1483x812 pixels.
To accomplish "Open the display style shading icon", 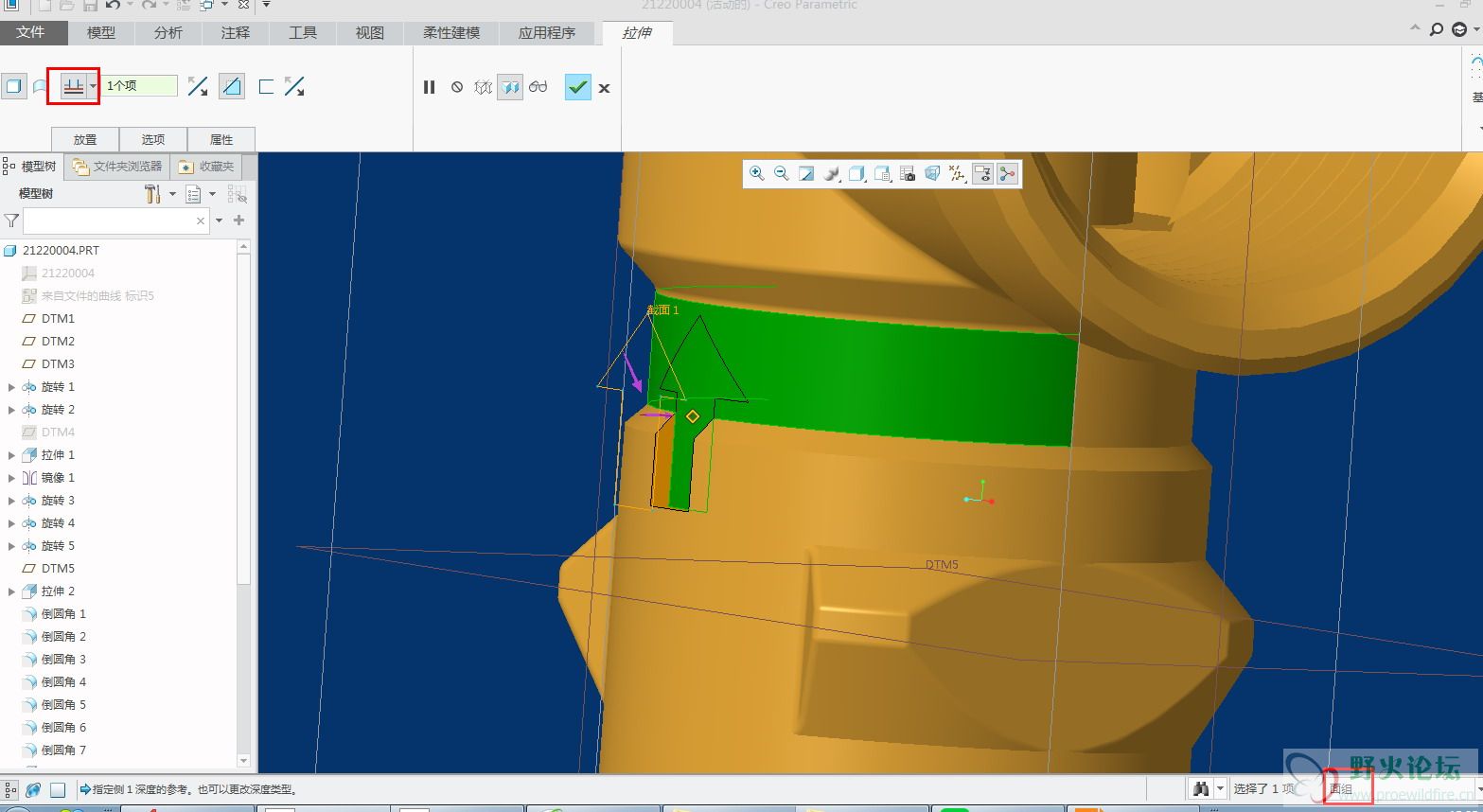I will [832, 173].
